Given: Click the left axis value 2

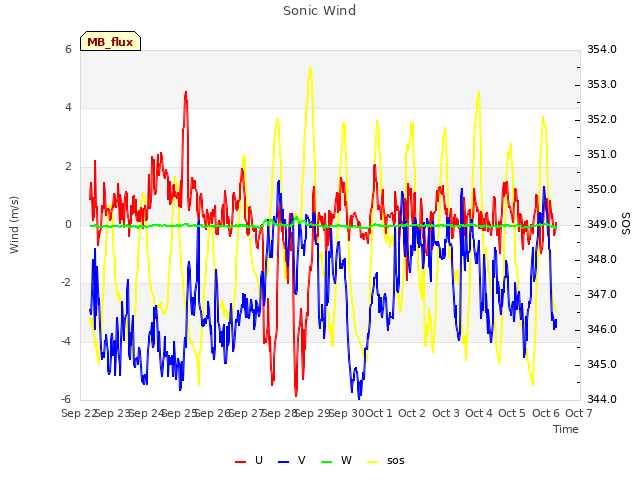Looking at the screenshot, I should (x=68, y=167).
